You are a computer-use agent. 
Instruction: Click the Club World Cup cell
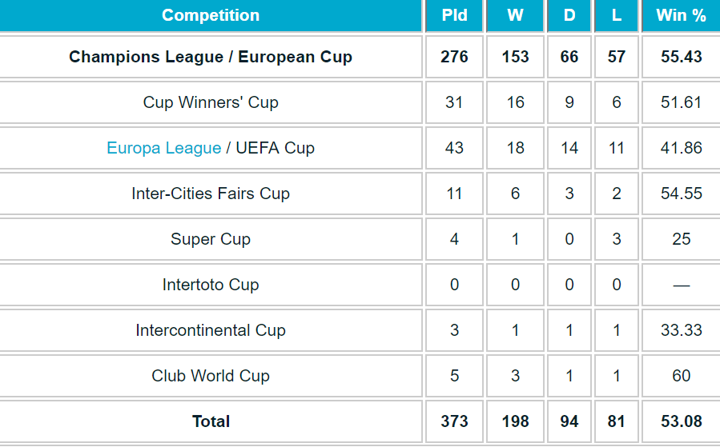point(210,376)
